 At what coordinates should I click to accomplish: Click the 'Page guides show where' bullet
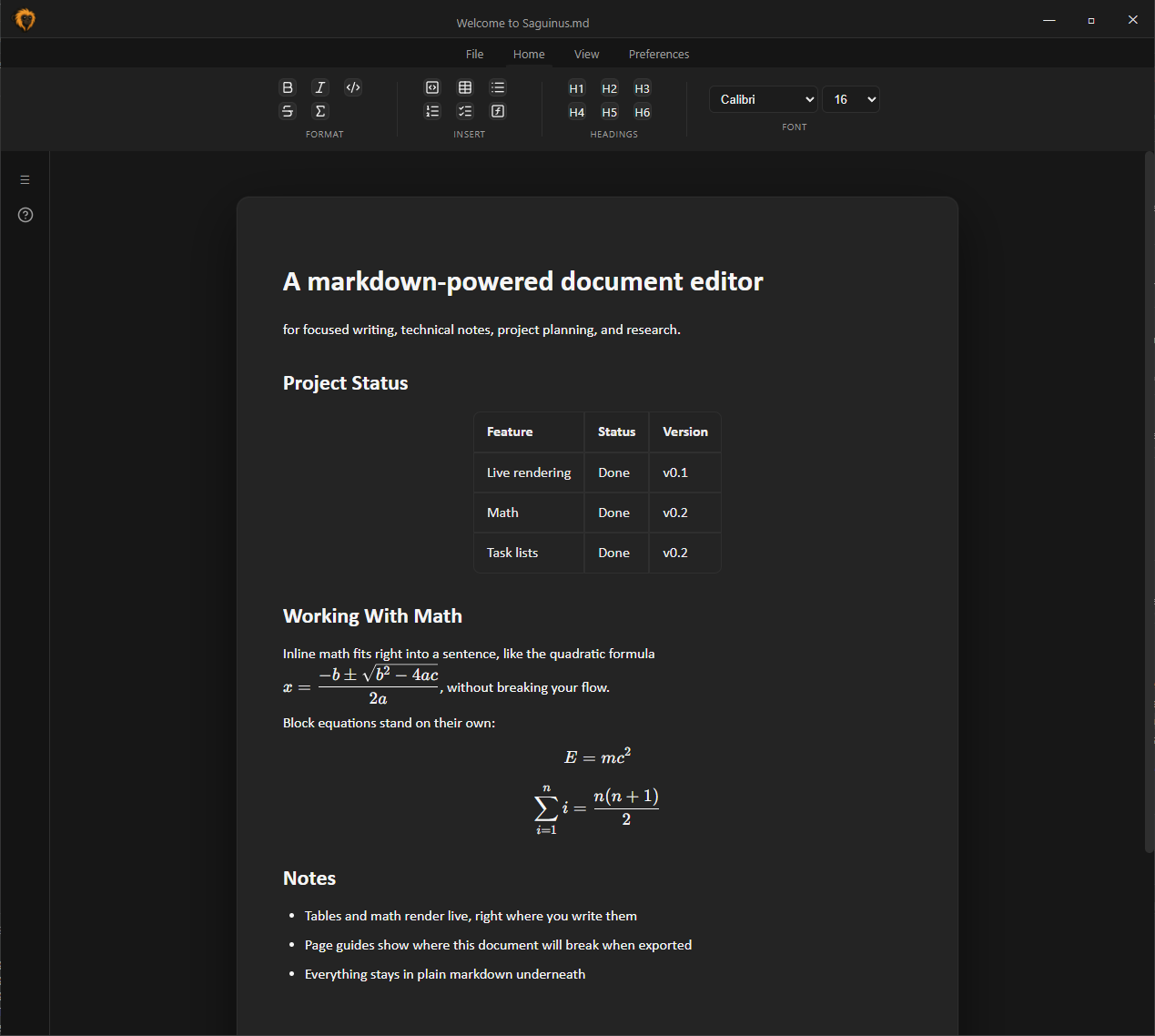pyautogui.click(x=498, y=945)
